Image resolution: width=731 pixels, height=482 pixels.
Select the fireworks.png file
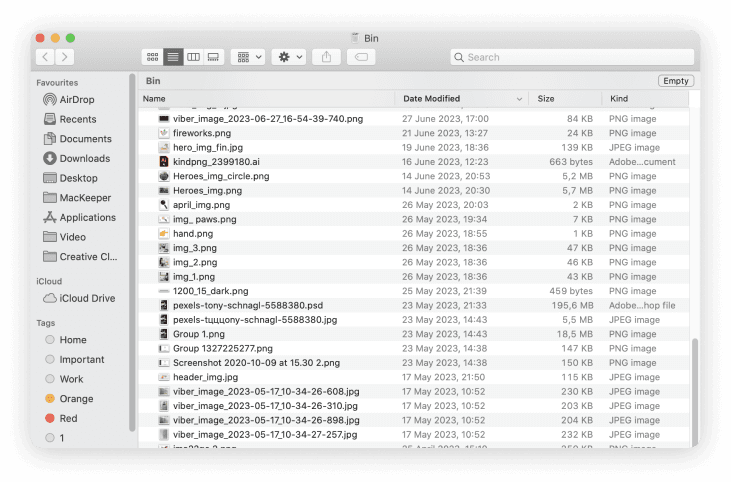(201, 133)
